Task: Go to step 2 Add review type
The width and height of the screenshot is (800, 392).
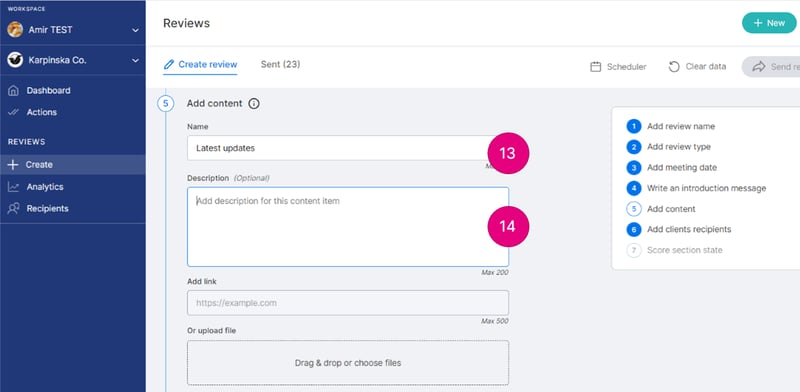Action: (x=668, y=147)
